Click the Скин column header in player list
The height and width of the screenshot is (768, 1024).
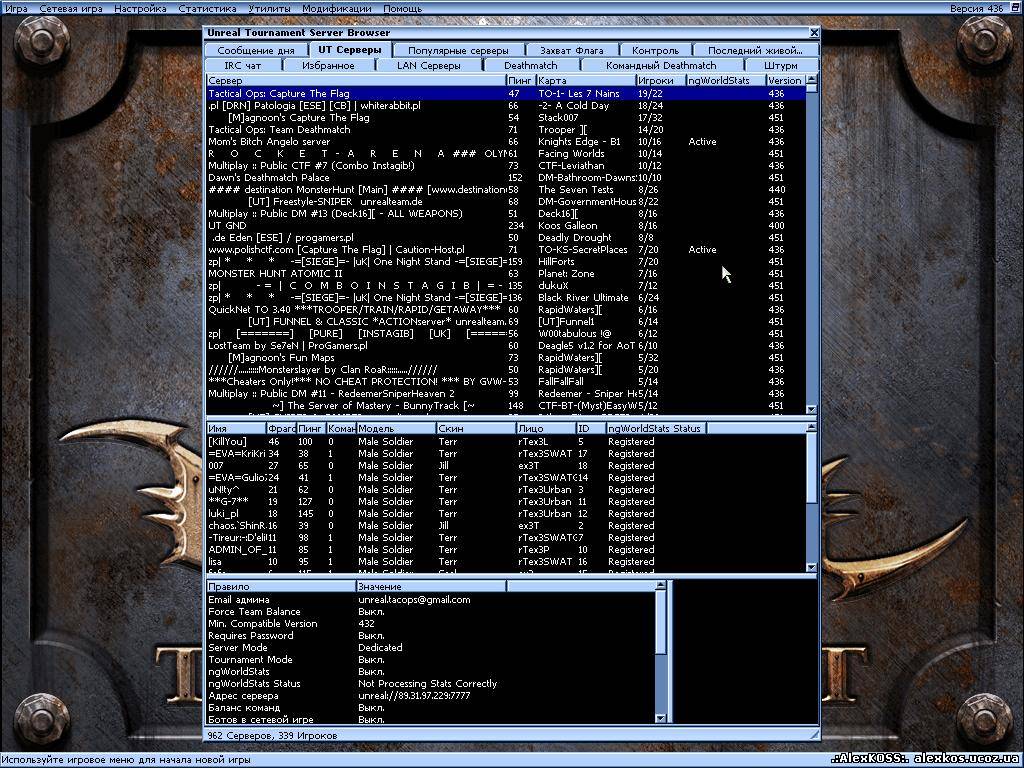pyautogui.click(x=476, y=428)
